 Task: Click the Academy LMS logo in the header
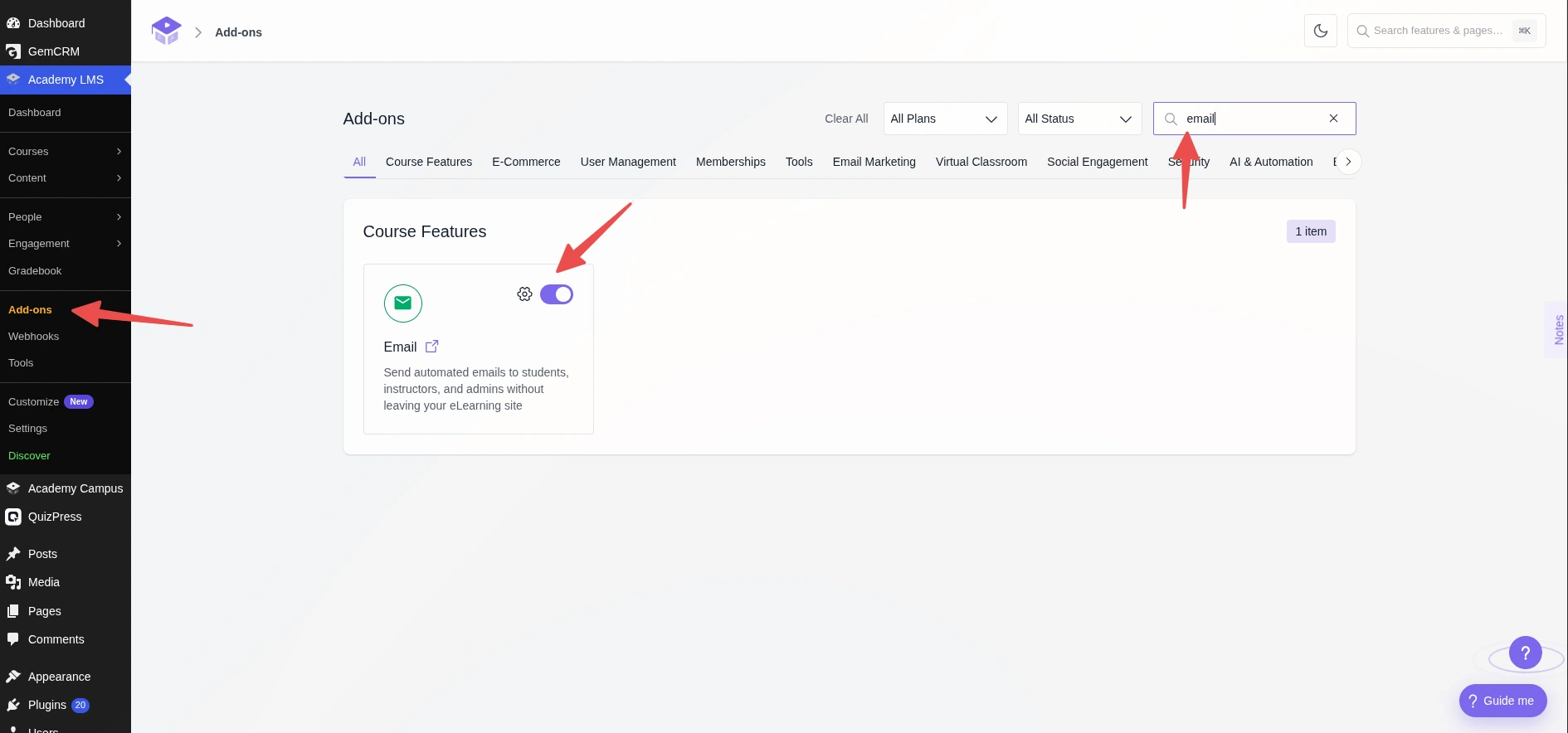click(166, 32)
